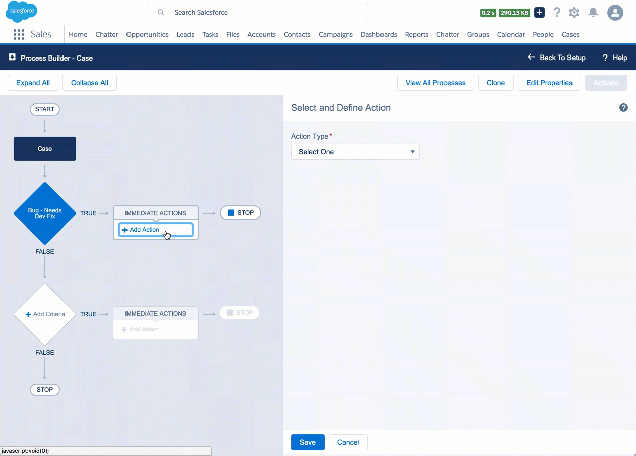The width and height of the screenshot is (636, 456).
Task: Click Expand All button
Action: coord(33,82)
